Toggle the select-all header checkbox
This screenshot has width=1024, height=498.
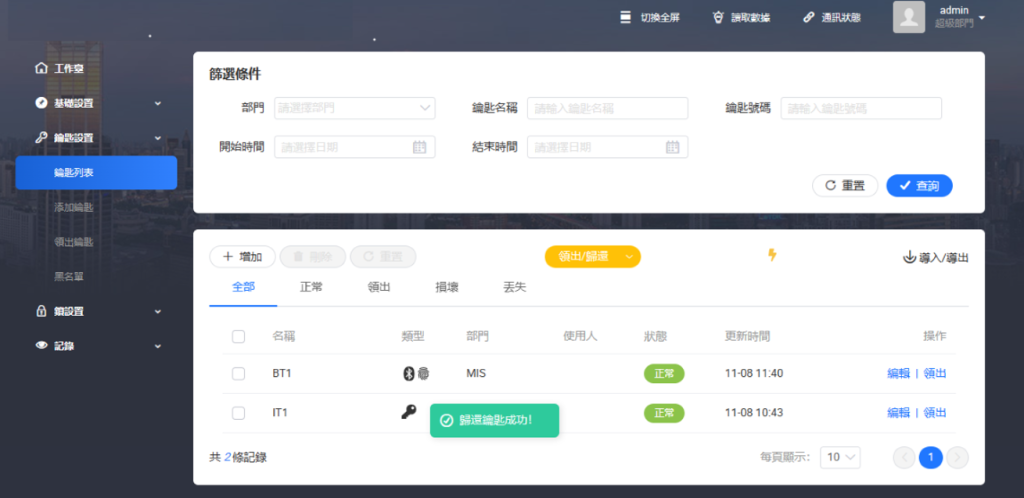point(238,336)
